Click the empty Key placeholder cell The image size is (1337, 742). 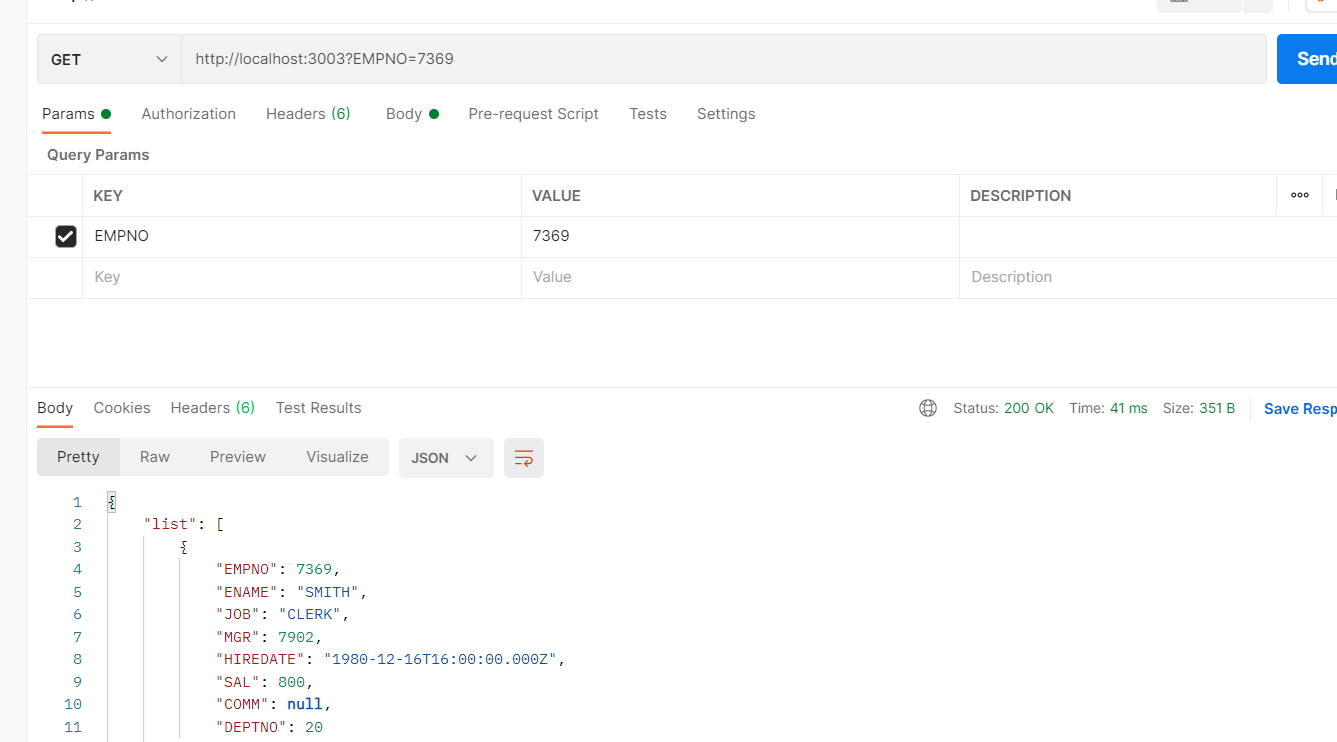tap(300, 277)
